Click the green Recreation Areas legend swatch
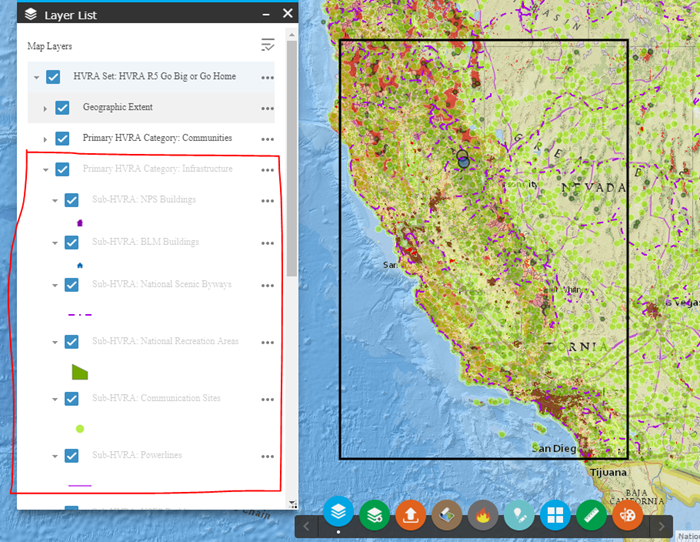Viewport: 700px width, 542px height. pos(80,372)
